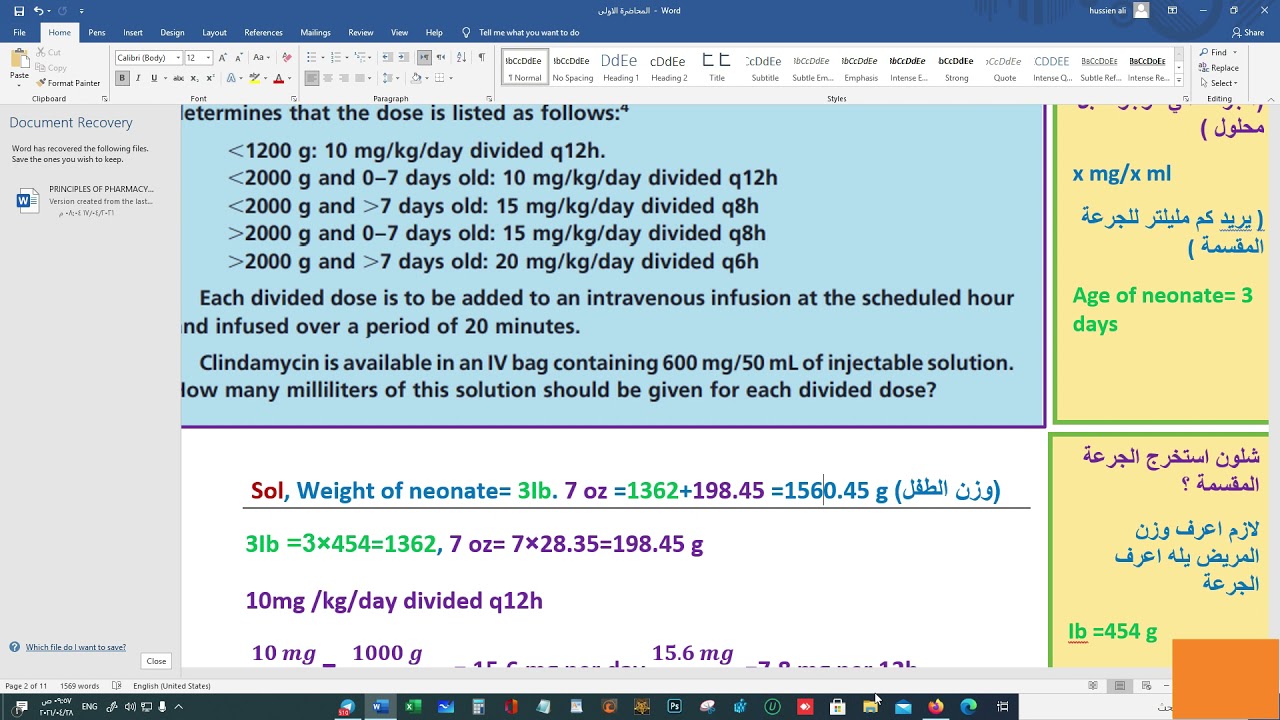Toggle Bold formatting

pyautogui.click(x=122, y=78)
